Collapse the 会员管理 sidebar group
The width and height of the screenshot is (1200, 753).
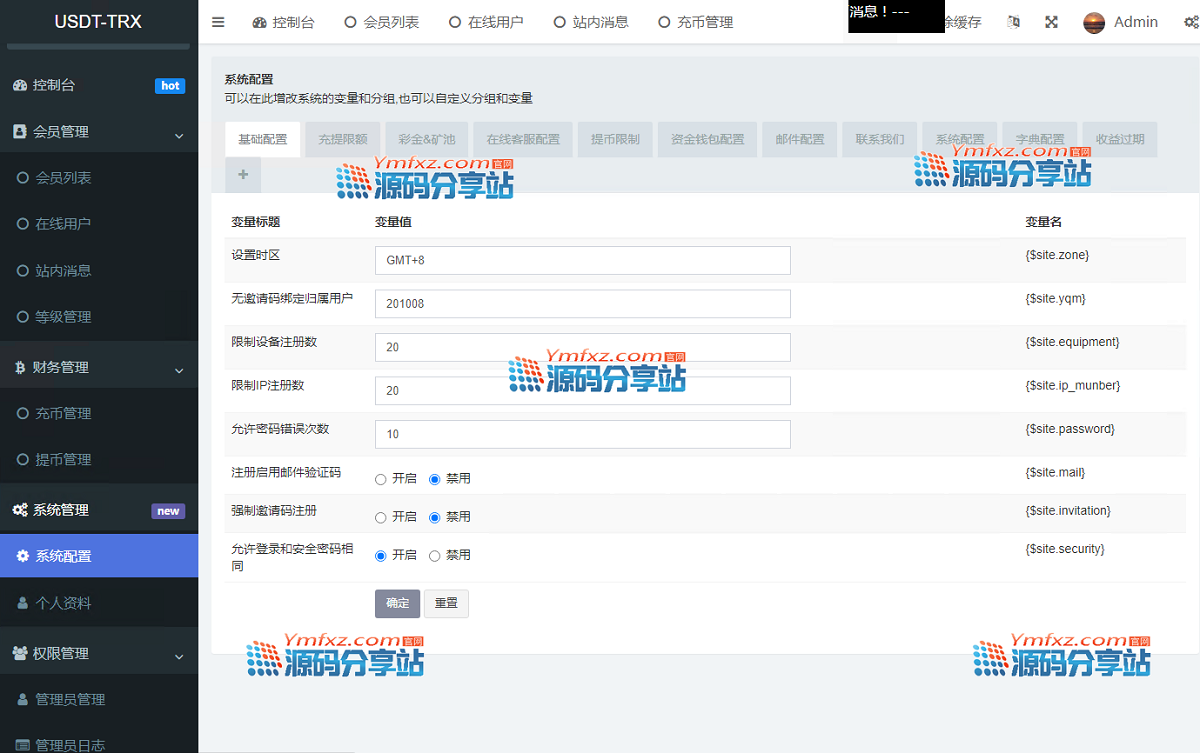[x=179, y=134]
